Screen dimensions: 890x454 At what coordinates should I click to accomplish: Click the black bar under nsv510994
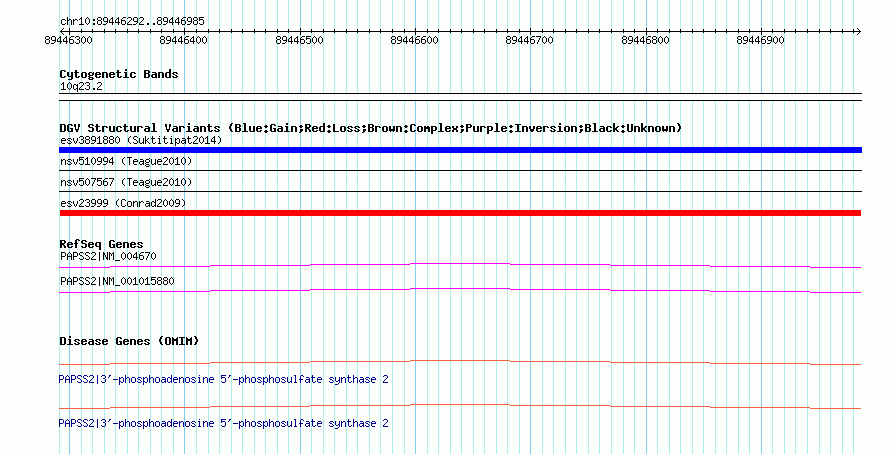click(x=460, y=170)
